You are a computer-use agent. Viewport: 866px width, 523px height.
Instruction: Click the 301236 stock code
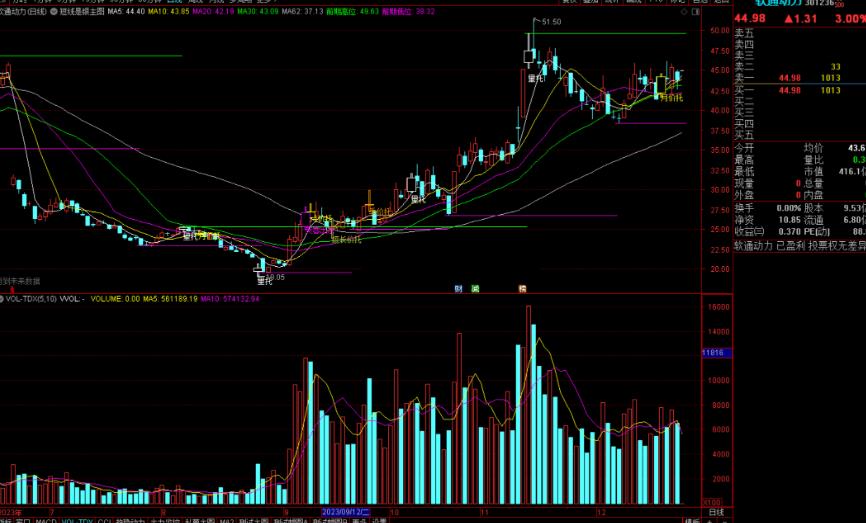point(819,3)
